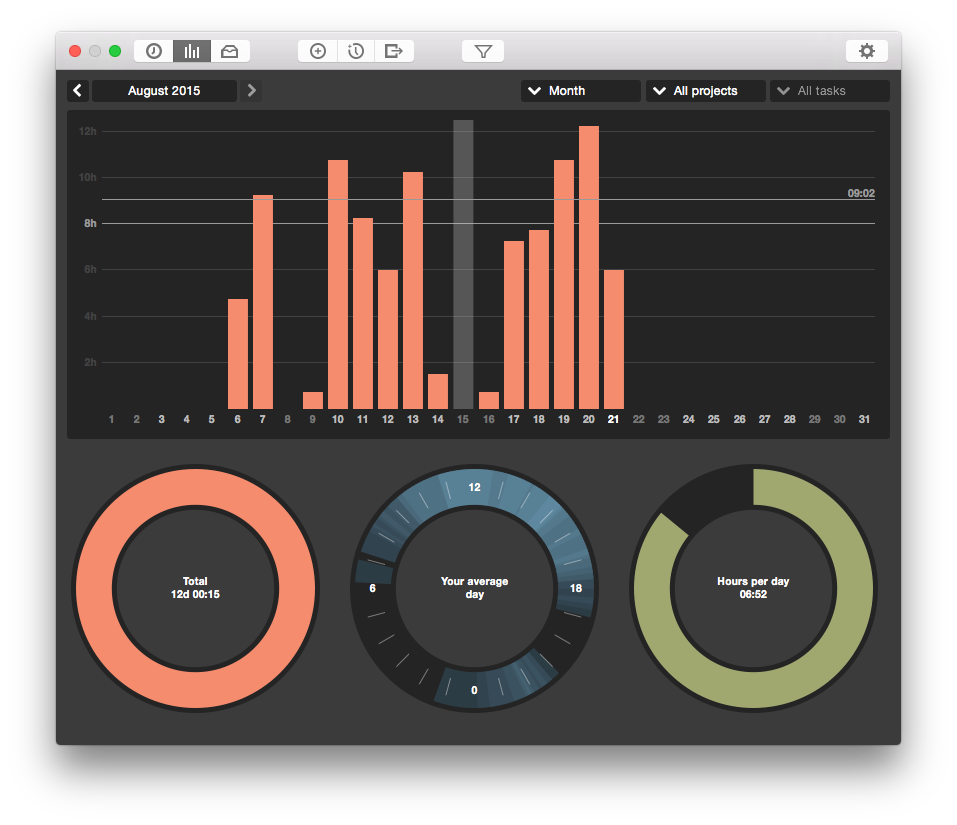
Task: Click the red close window button
Action: 75,51
